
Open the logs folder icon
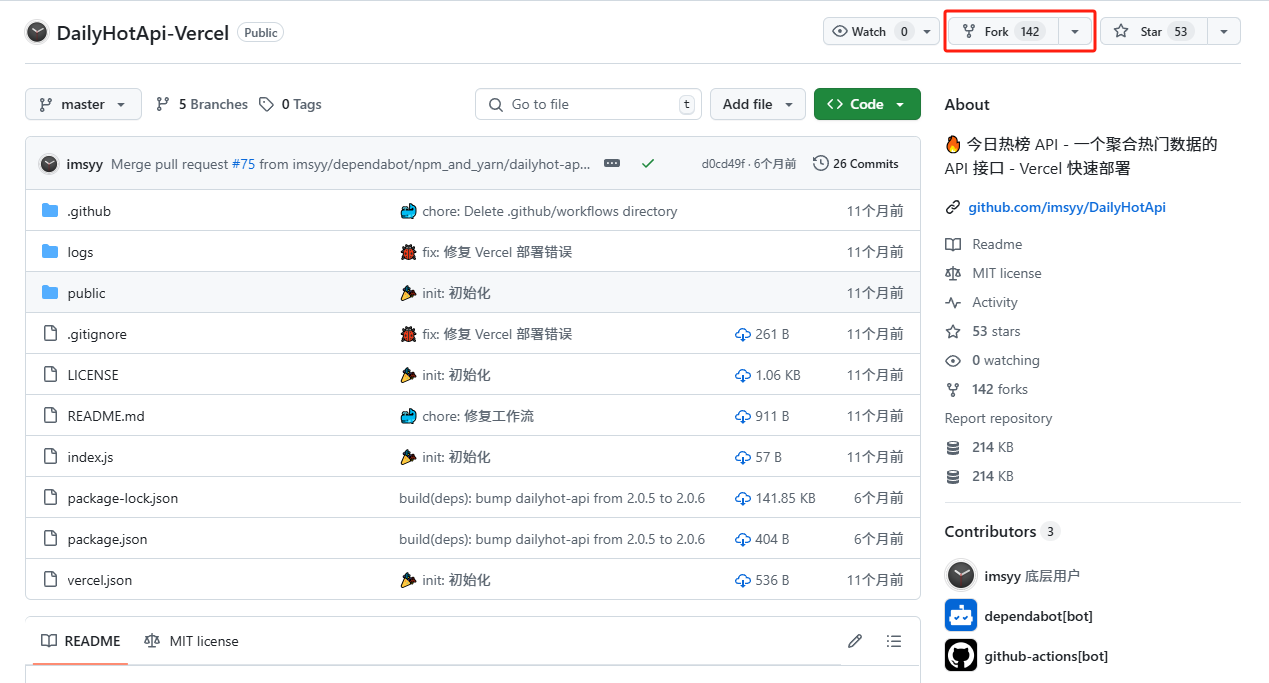click(50, 252)
